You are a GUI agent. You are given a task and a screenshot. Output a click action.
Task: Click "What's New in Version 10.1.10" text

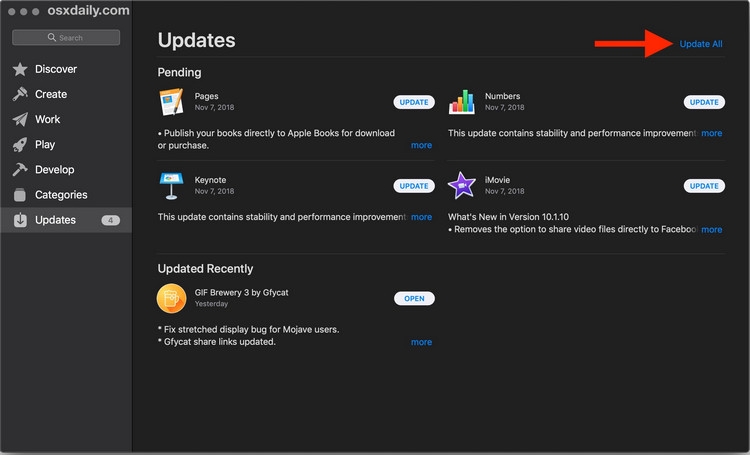508,217
